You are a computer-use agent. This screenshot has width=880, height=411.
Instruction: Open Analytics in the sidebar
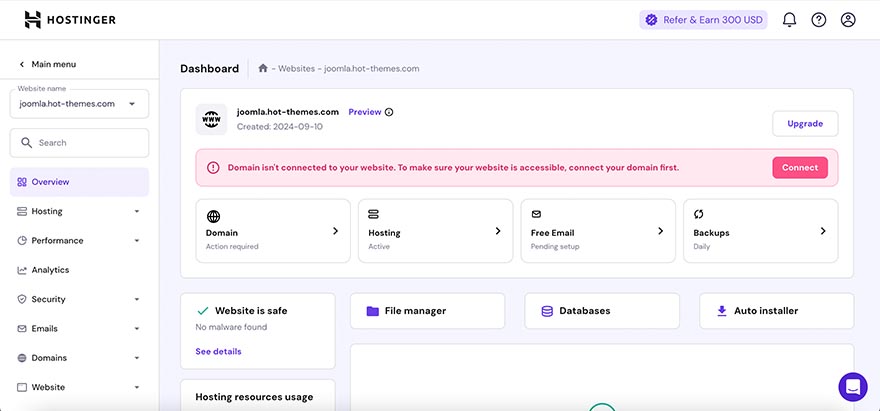[x=79, y=270]
